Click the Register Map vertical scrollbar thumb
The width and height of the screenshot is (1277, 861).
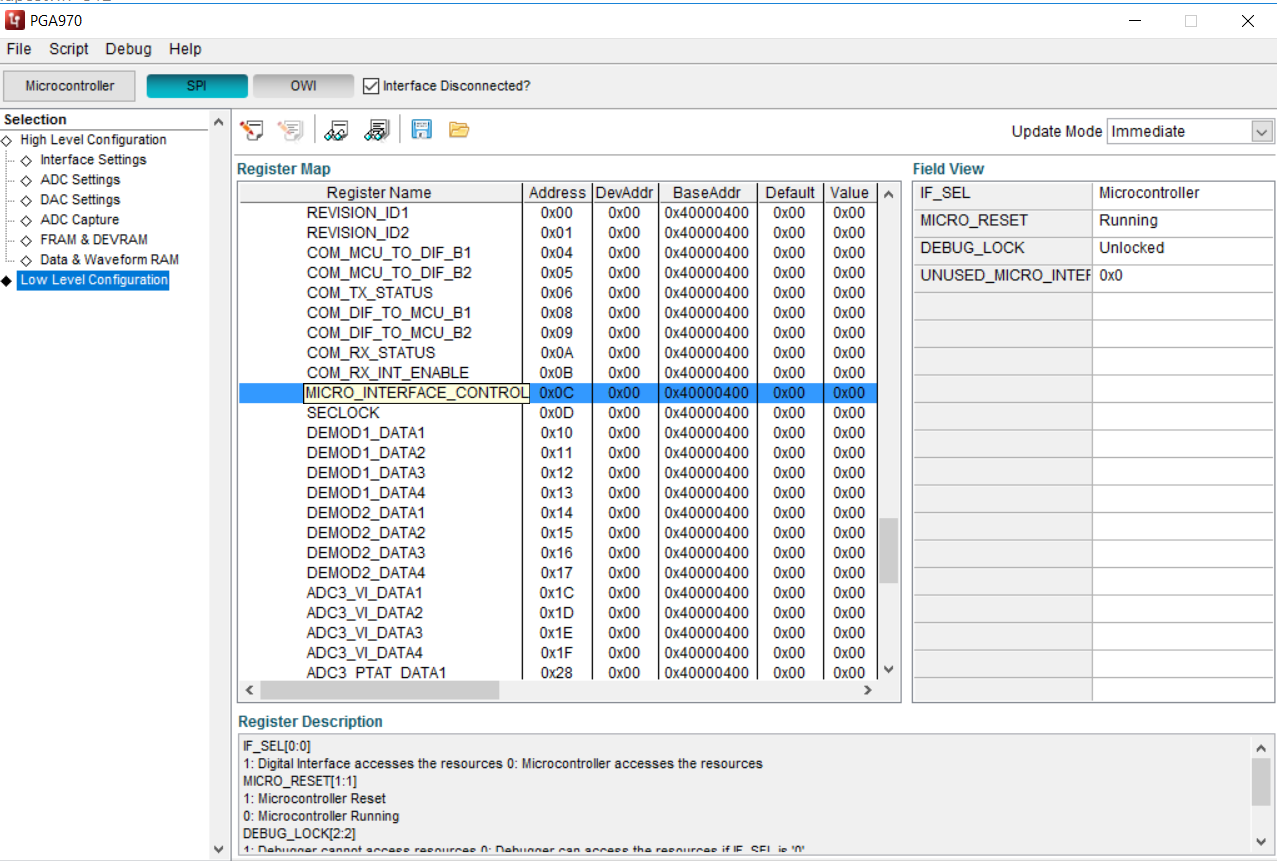pos(889,550)
